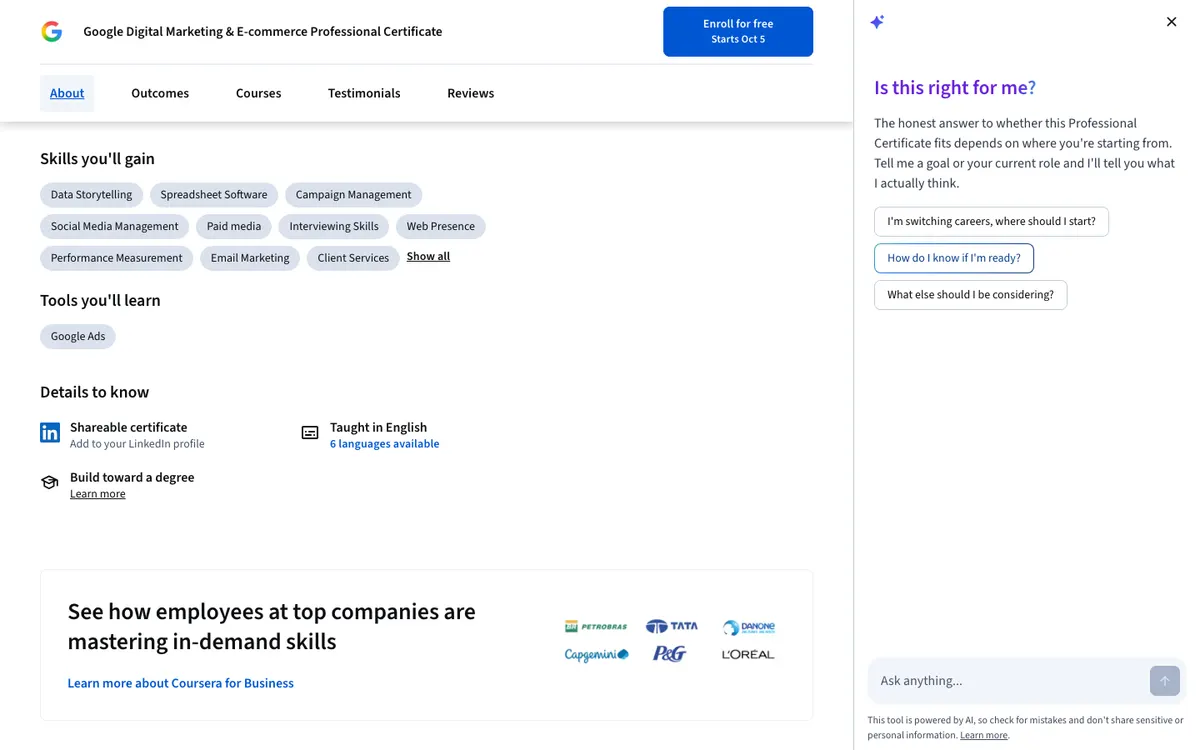1200x750 pixels.
Task: Click the Tools you'll learn heading
Action: (x=100, y=300)
